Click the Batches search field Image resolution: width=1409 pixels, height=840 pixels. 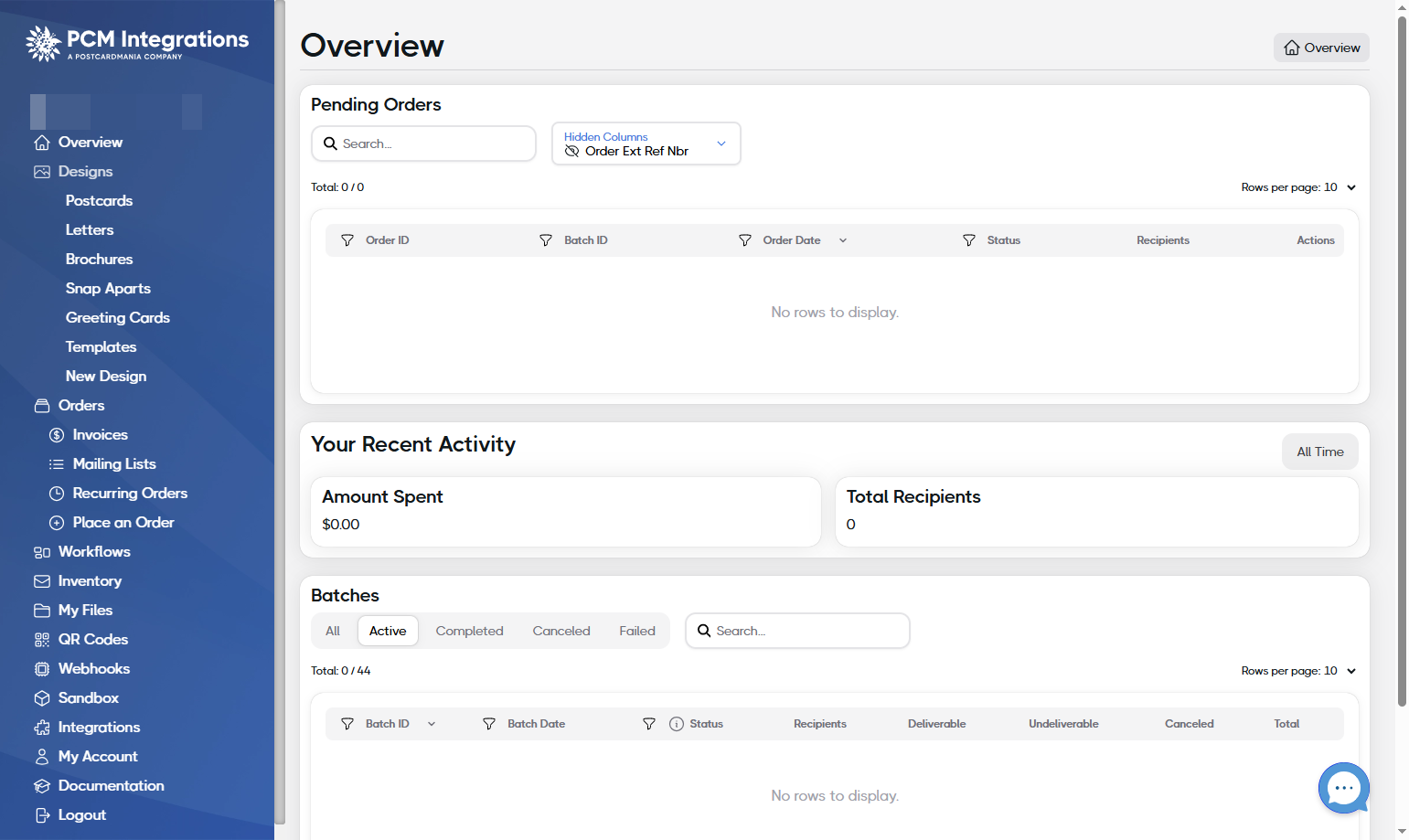[797, 631]
